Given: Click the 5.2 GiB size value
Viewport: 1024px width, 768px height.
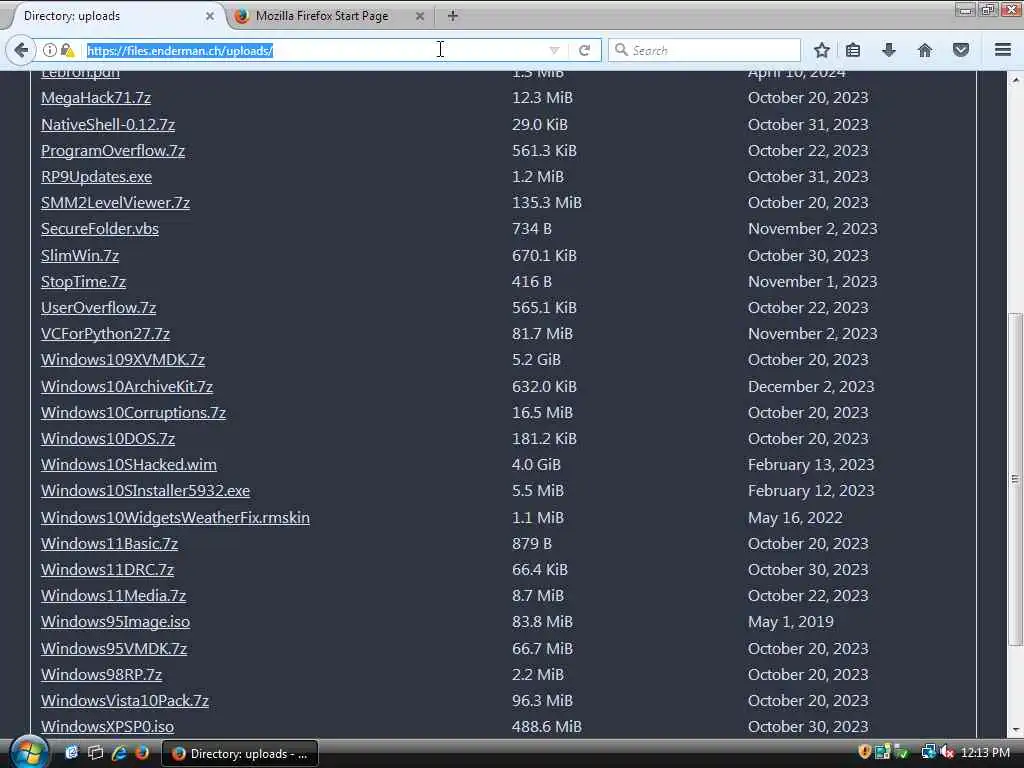Looking at the screenshot, I should (x=536, y=360).
